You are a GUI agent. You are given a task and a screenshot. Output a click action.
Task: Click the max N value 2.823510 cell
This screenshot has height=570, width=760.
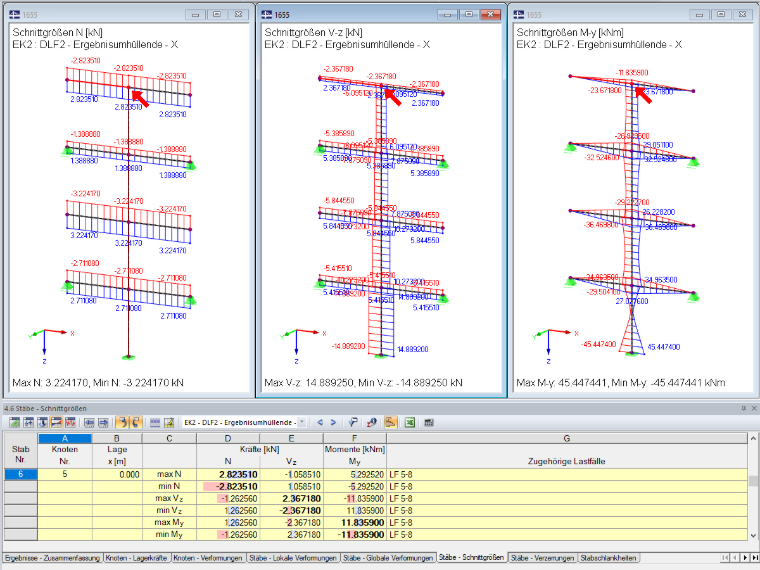[x=228, y=475]
